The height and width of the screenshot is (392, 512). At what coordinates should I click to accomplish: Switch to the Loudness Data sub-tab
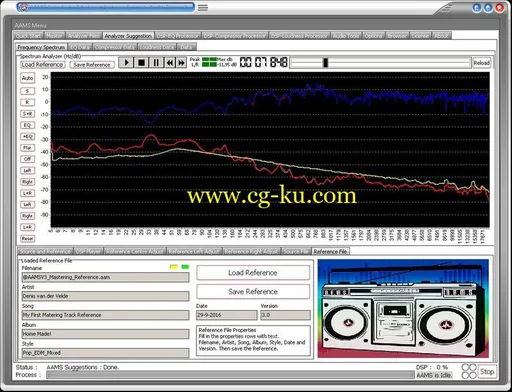tap(157, 47)
